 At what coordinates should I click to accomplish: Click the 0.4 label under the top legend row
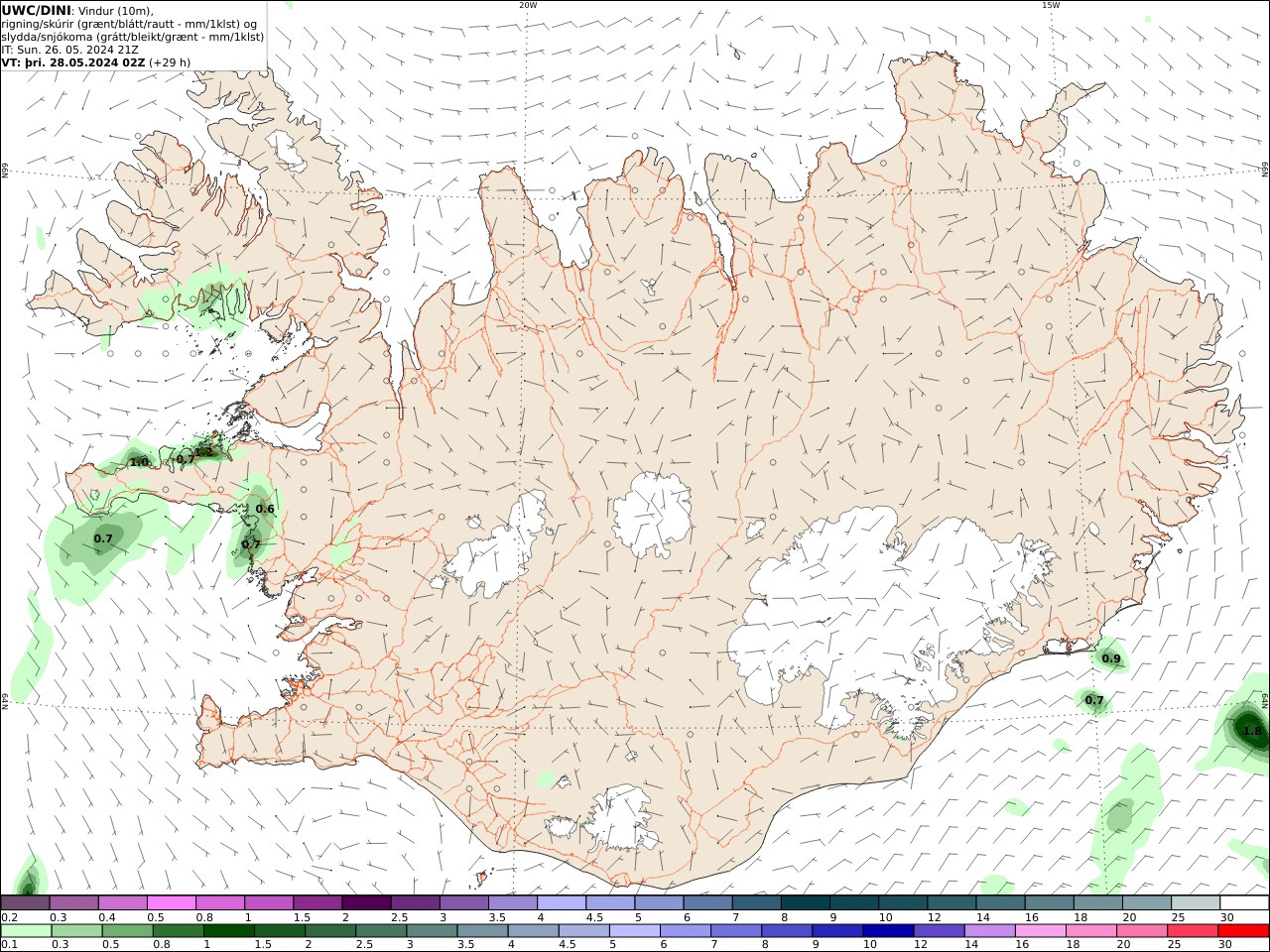tap(107, 917)
